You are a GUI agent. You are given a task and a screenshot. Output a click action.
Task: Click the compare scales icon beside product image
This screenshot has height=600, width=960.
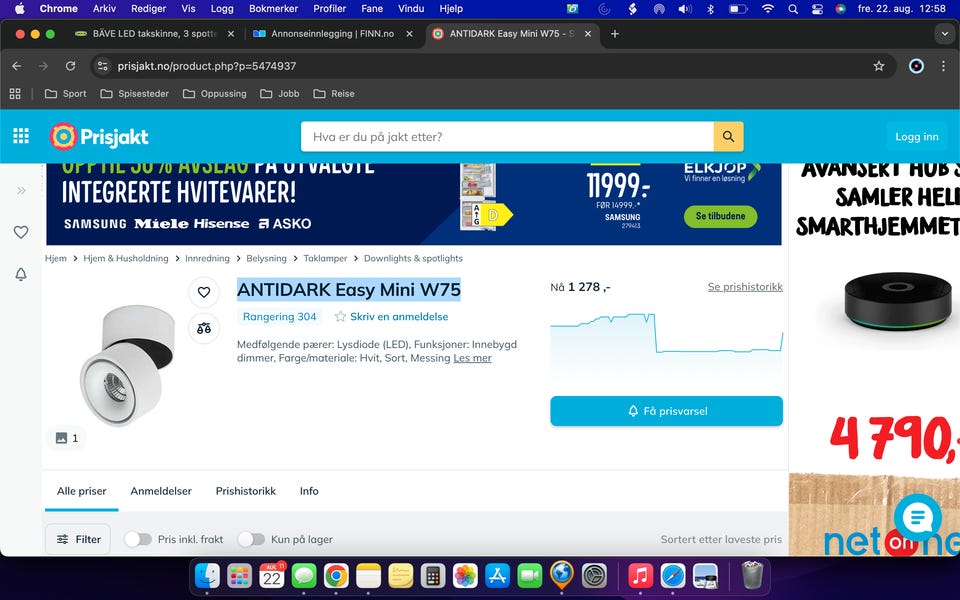(x=204, y=328)
